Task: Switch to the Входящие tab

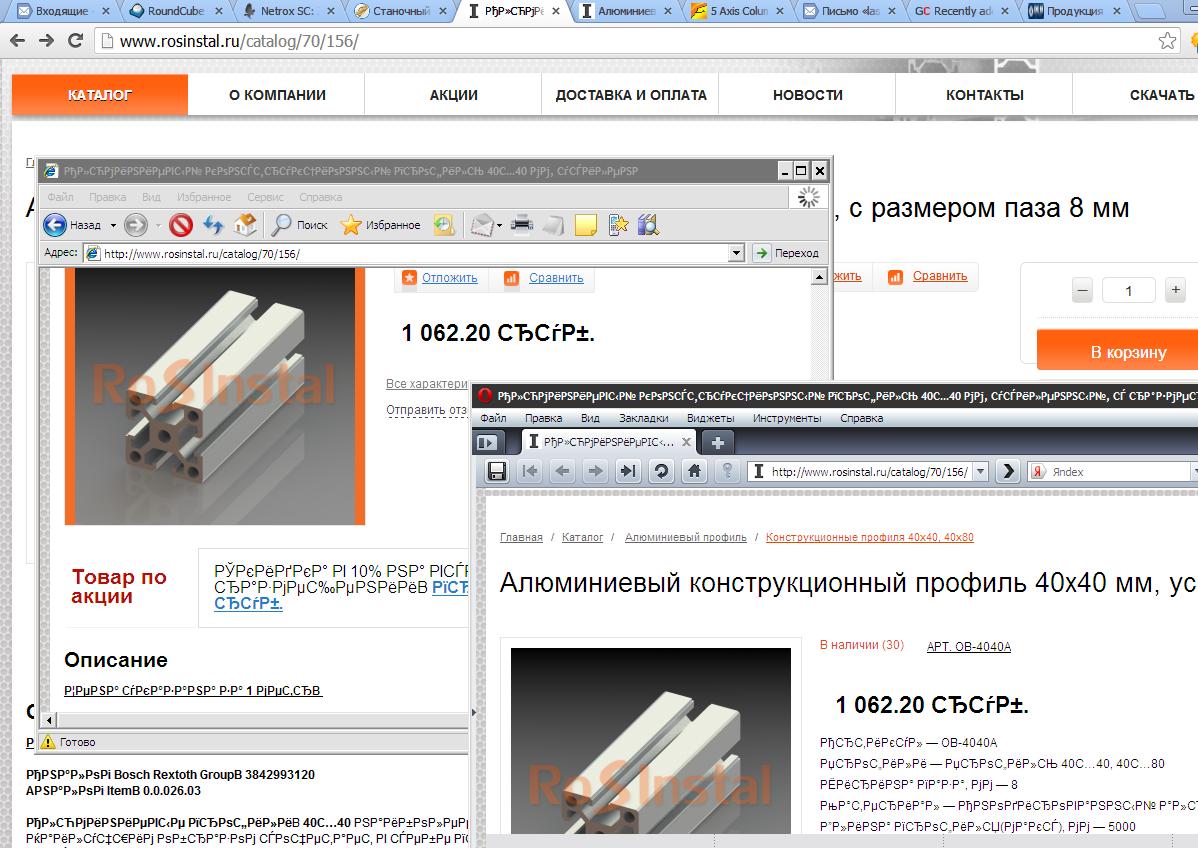Action: (63, 11)
